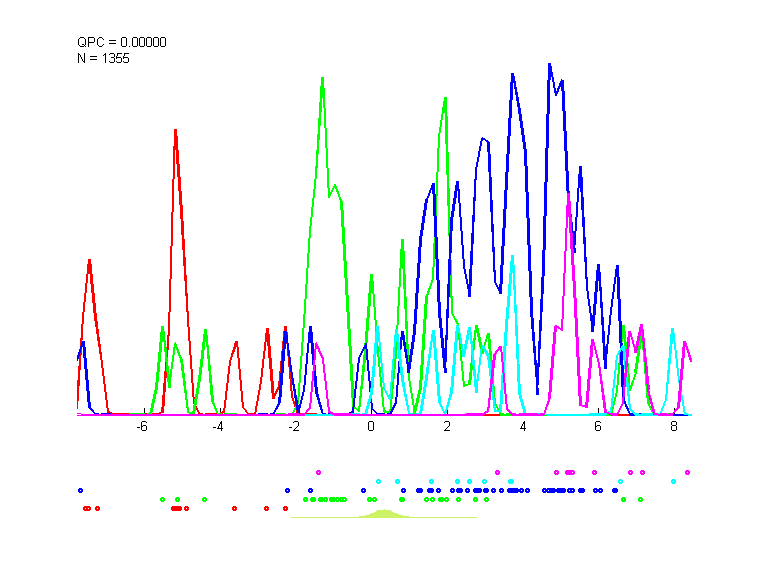Select the leftmost magenta dot in the top row
Viewport: 768px width, 576px height.
coord(318,471)
